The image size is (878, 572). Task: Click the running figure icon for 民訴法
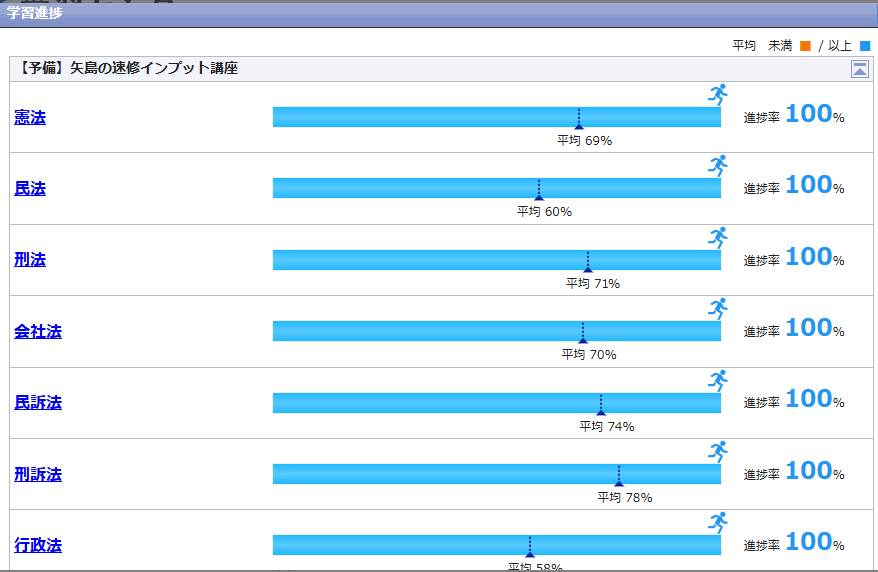tap(718, 381)
